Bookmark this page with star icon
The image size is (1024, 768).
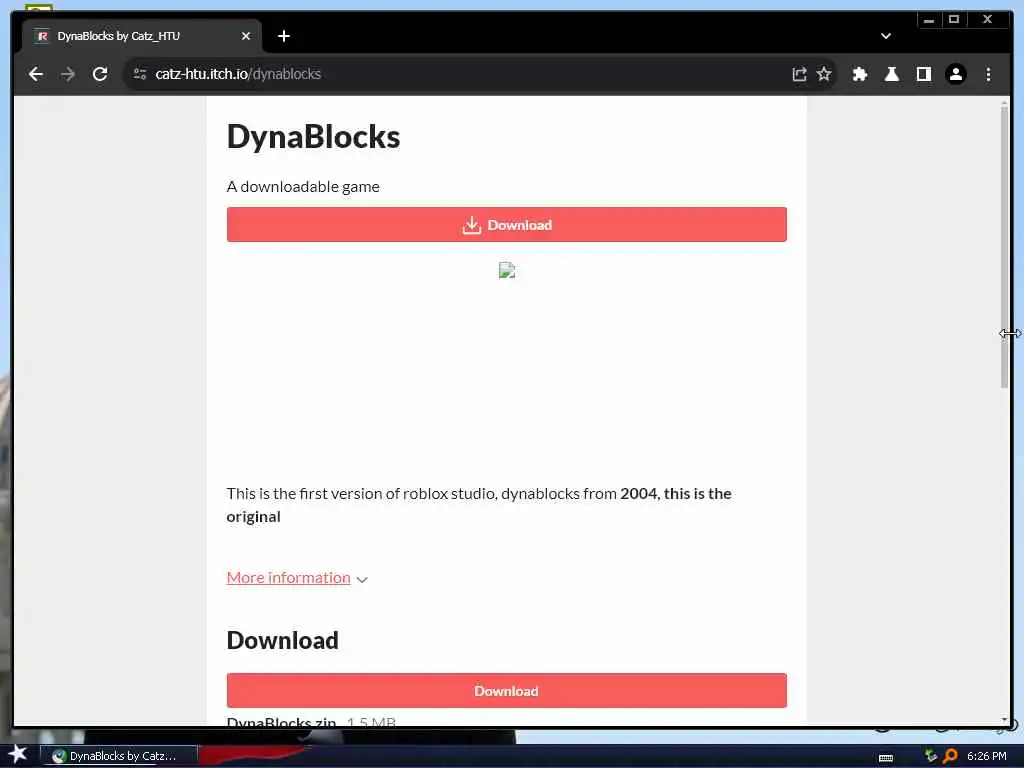coord(824,74)
